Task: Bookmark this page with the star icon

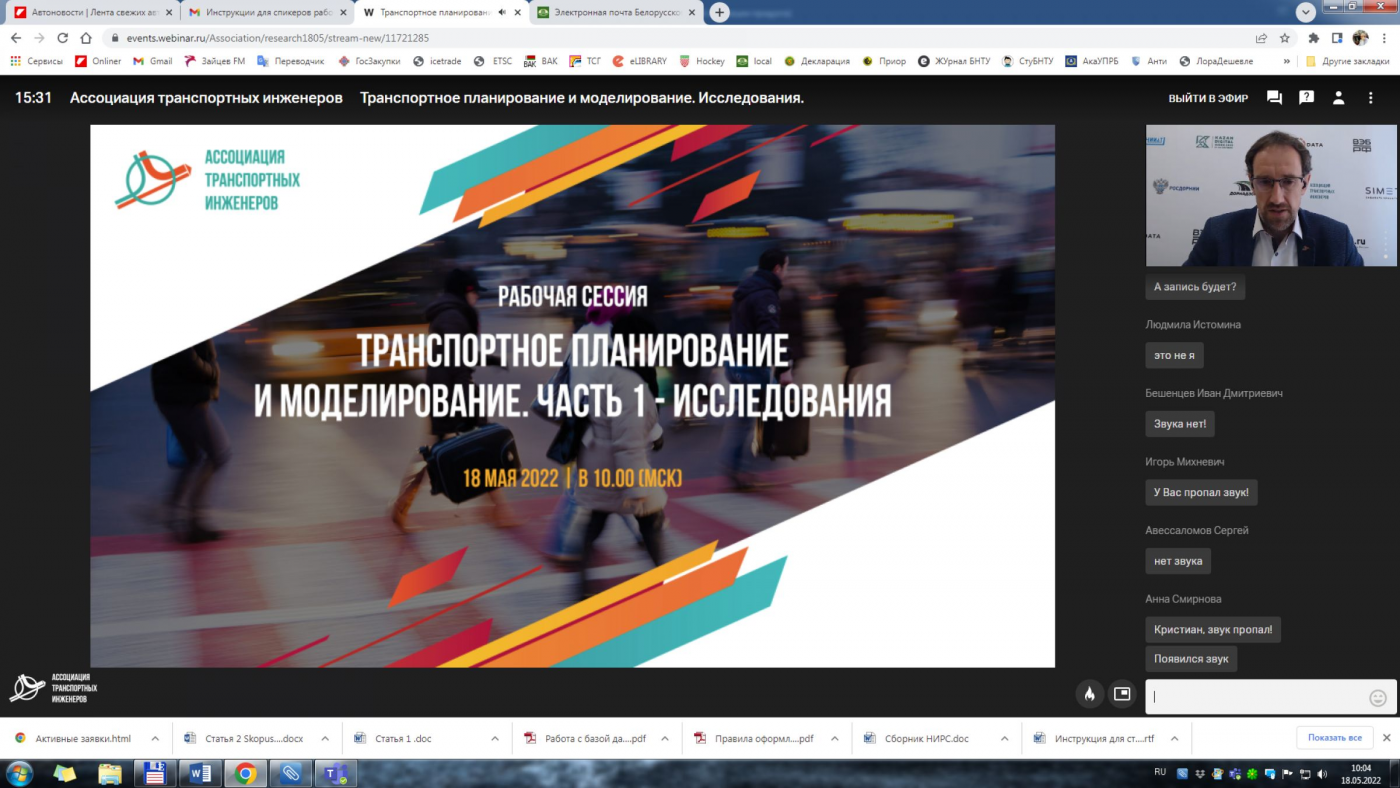Action: tap(1285, 38)
